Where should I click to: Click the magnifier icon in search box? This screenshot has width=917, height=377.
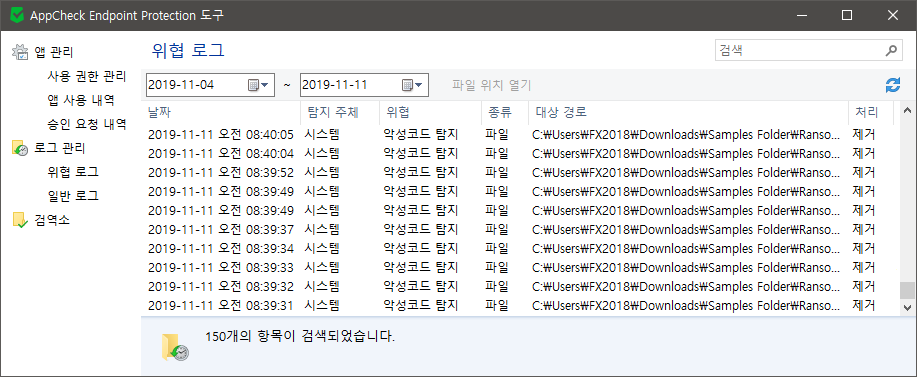(x=890, y=50)
